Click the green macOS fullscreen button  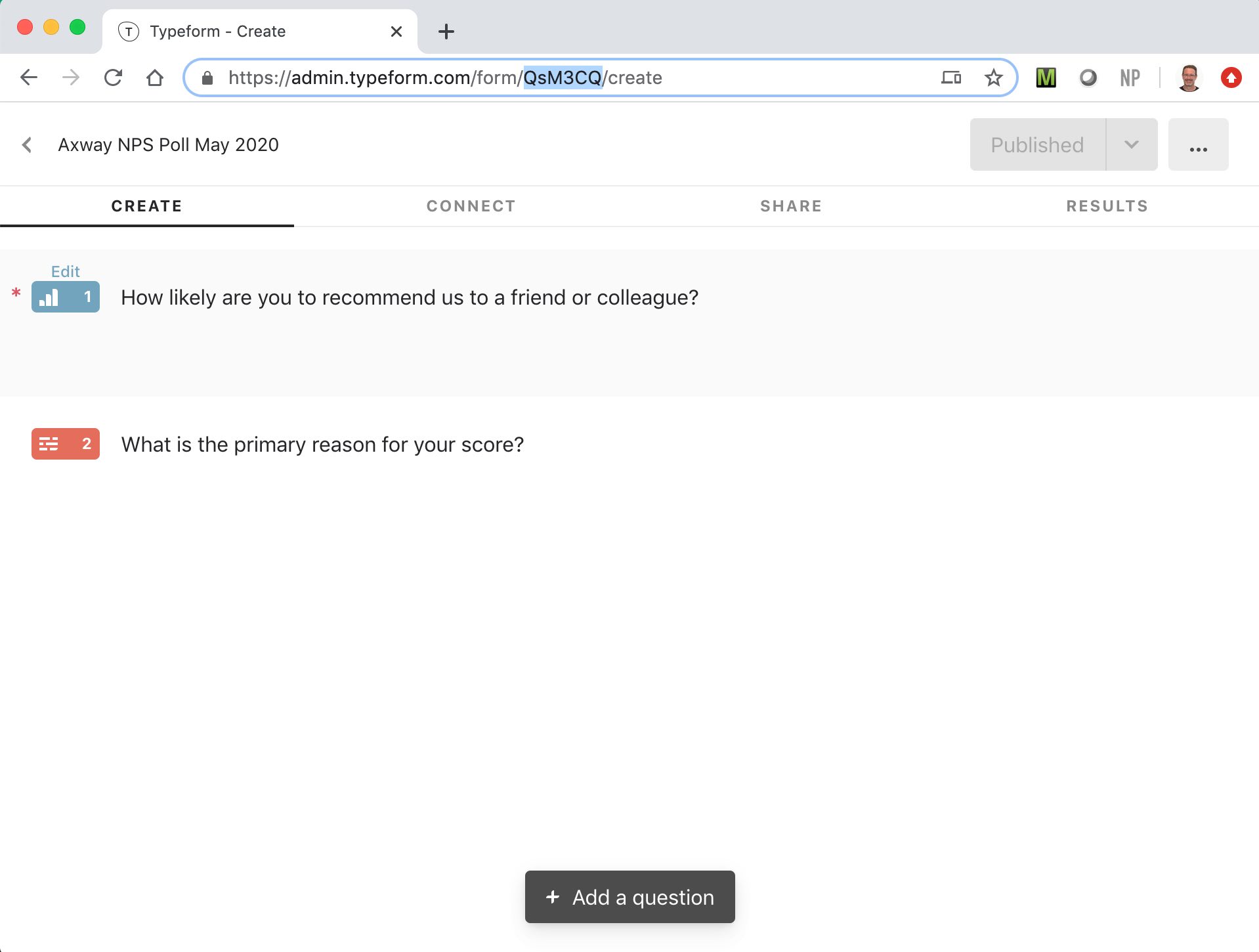[x=77, y=27]
